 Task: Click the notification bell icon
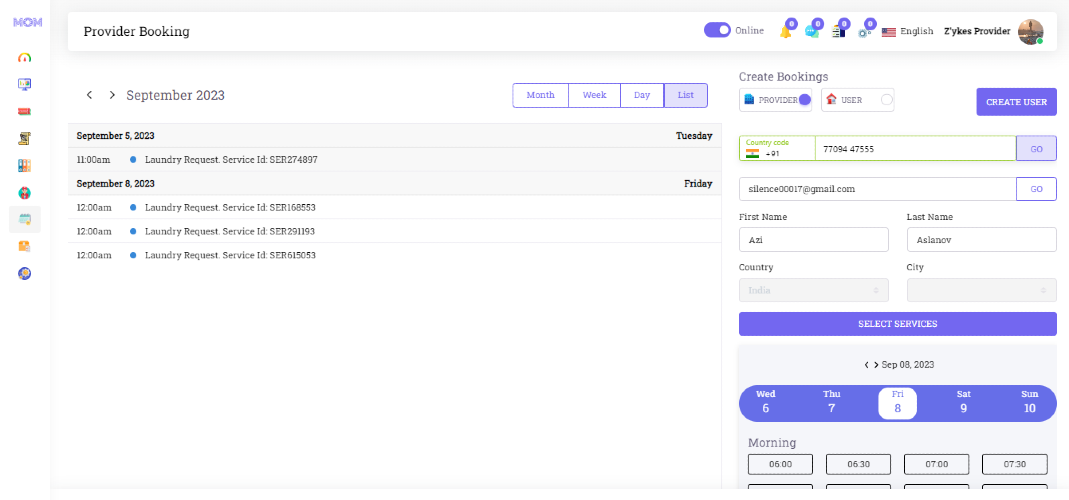coord(785,32)
